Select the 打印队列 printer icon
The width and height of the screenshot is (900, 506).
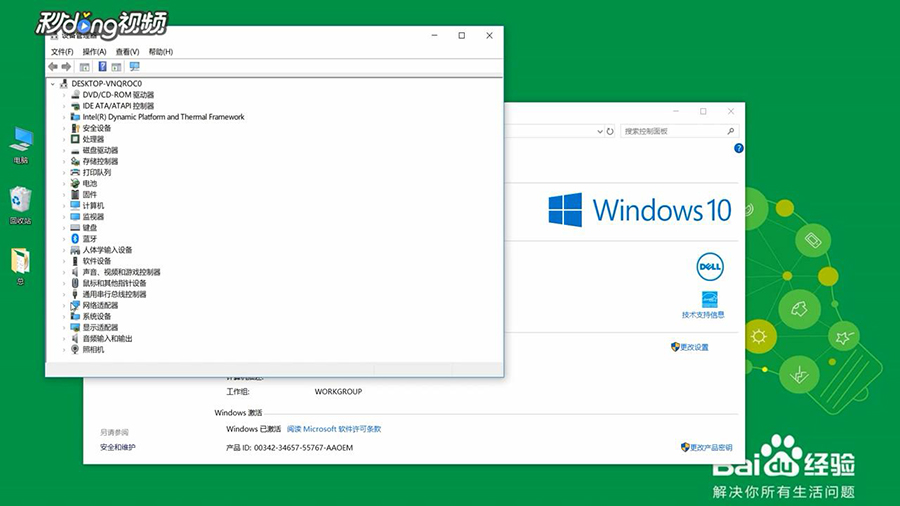(x=75, y=172)
